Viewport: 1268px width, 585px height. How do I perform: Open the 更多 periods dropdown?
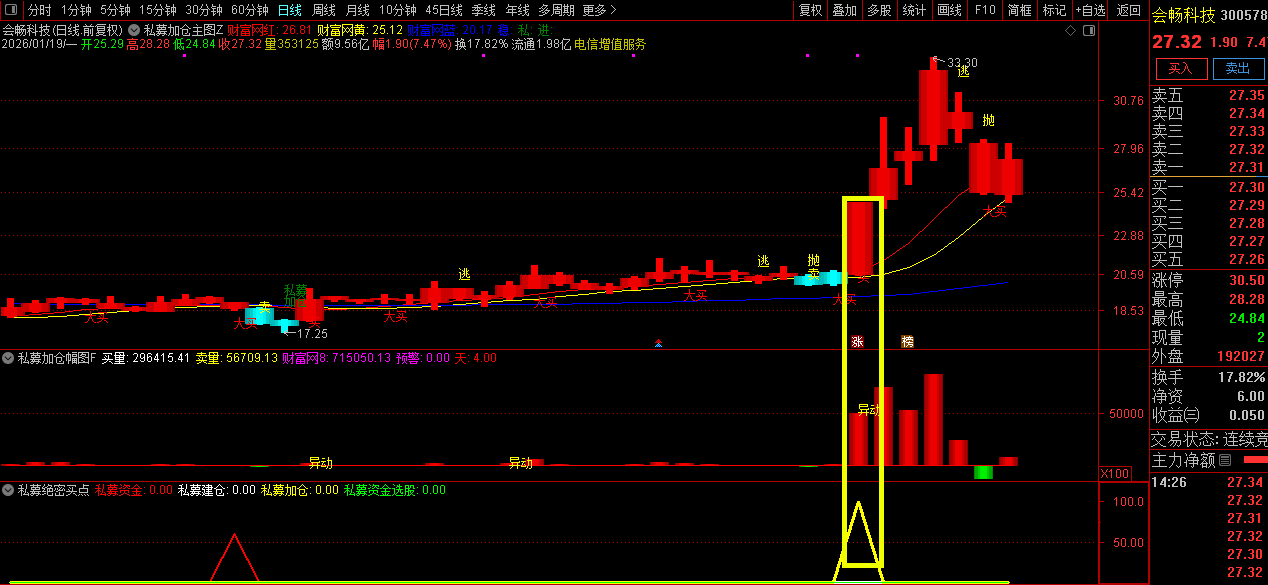tap(599, 10)
